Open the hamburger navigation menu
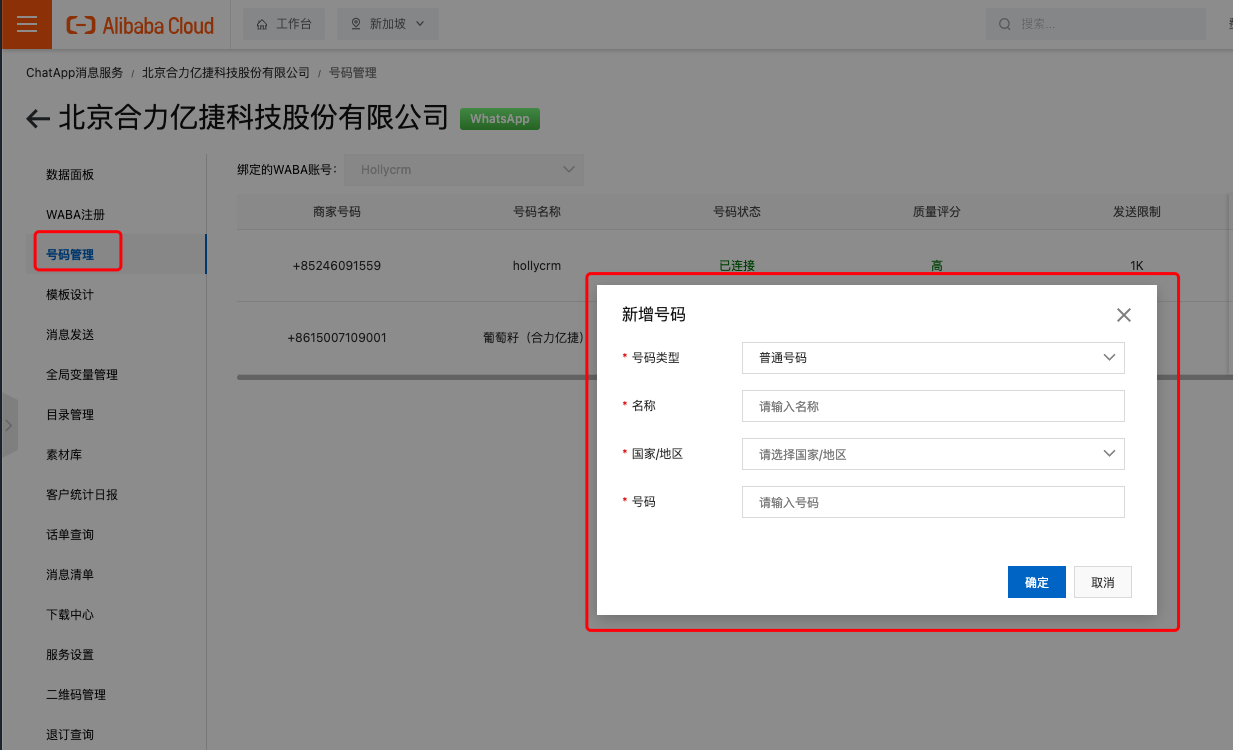The image size is (1233, 750). point(27,24)
